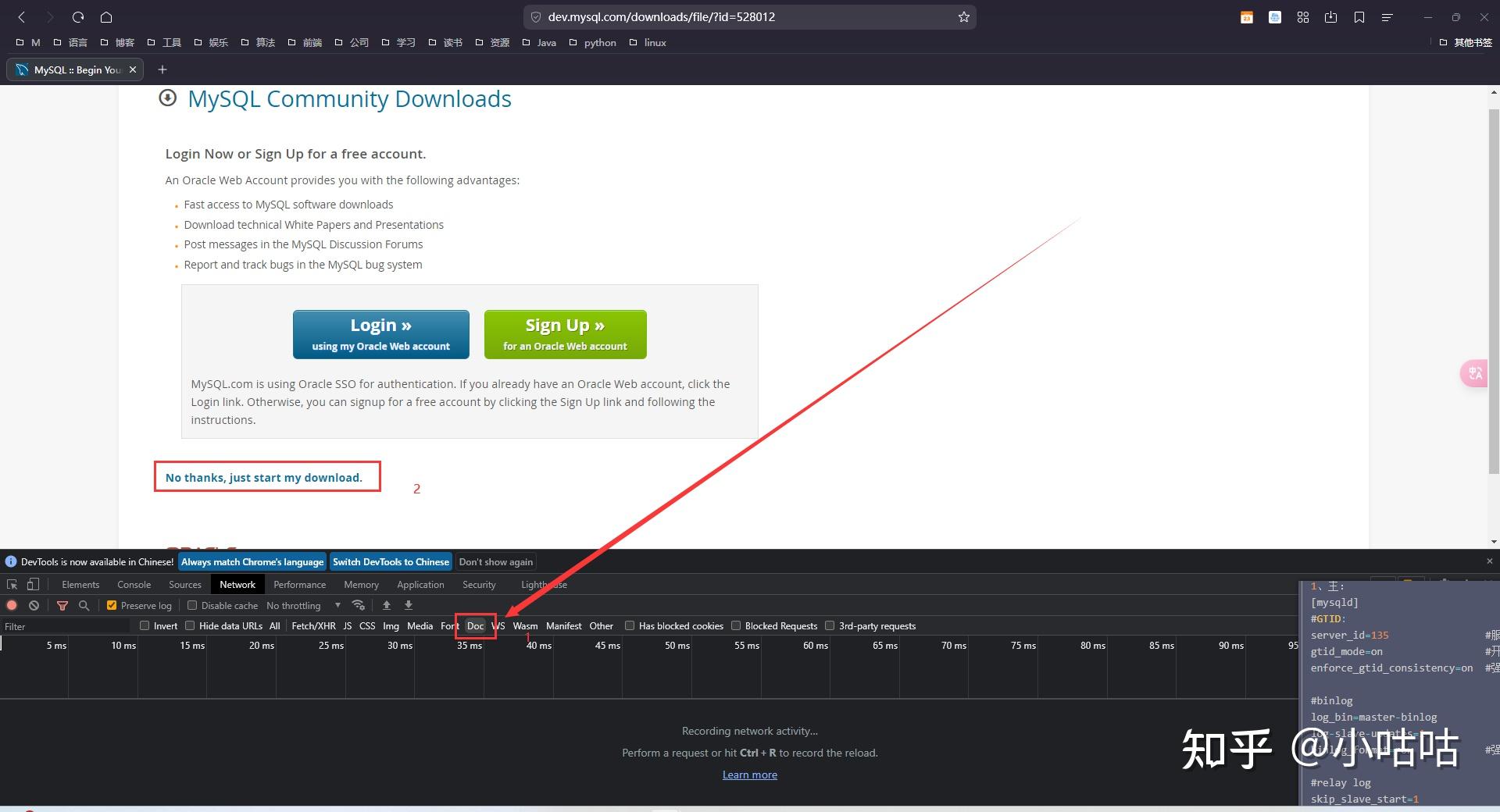Export HAR file download arrow
The width and height of the screenshot is (1500, 812).
click(408, 605)
